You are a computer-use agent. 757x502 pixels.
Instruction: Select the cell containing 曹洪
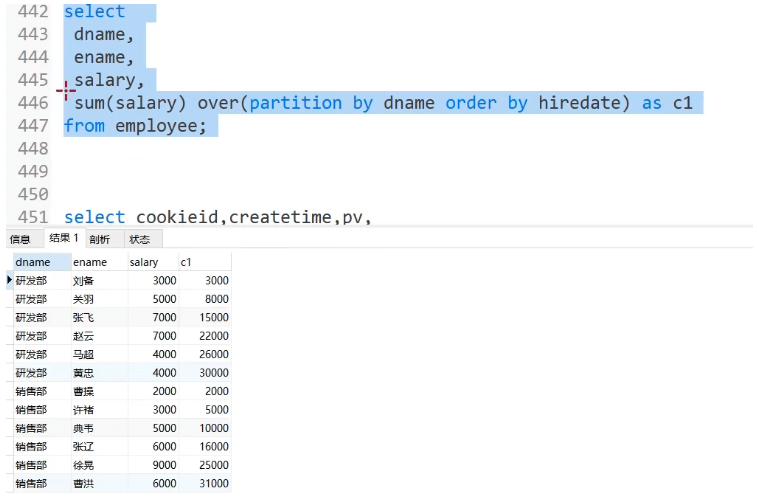click(x=99, y=483)
